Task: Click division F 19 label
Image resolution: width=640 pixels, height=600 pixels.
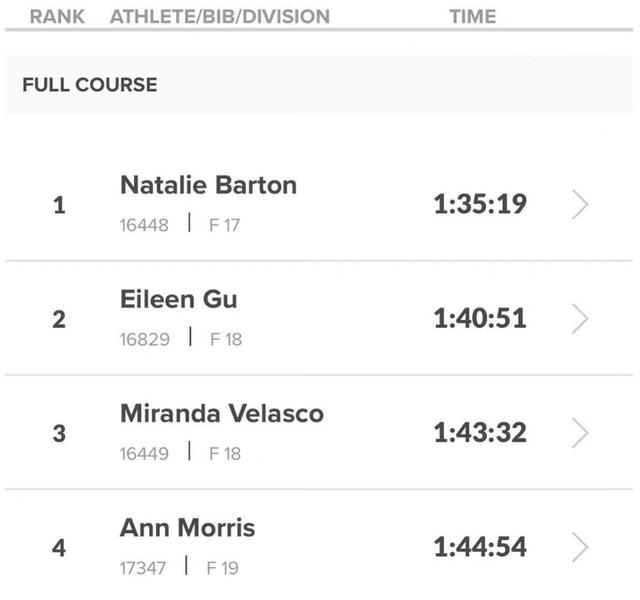Action: [x=222, y=568]
